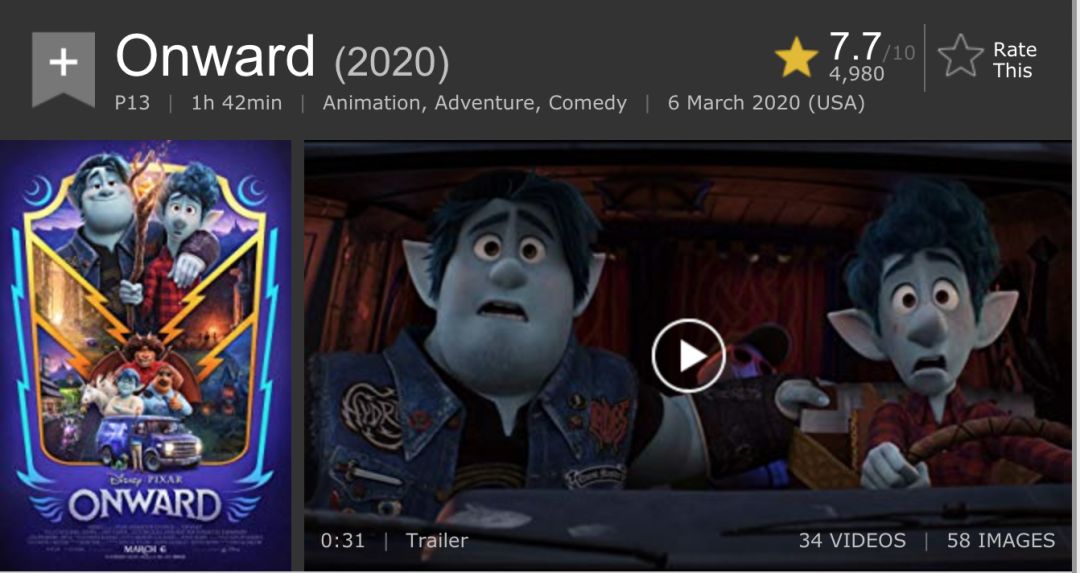Add Onward to Watchlist with plus ribbon
Screen dimensions: 1080x573
click(63, 69)
